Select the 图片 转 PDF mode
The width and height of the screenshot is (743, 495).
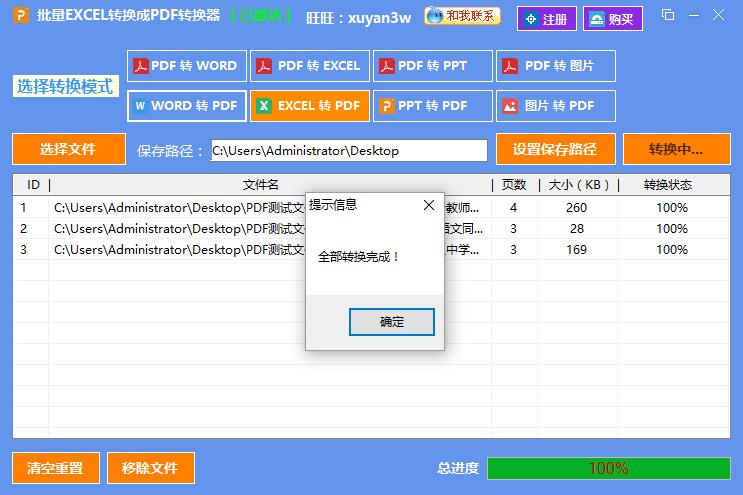coord(555,105)
